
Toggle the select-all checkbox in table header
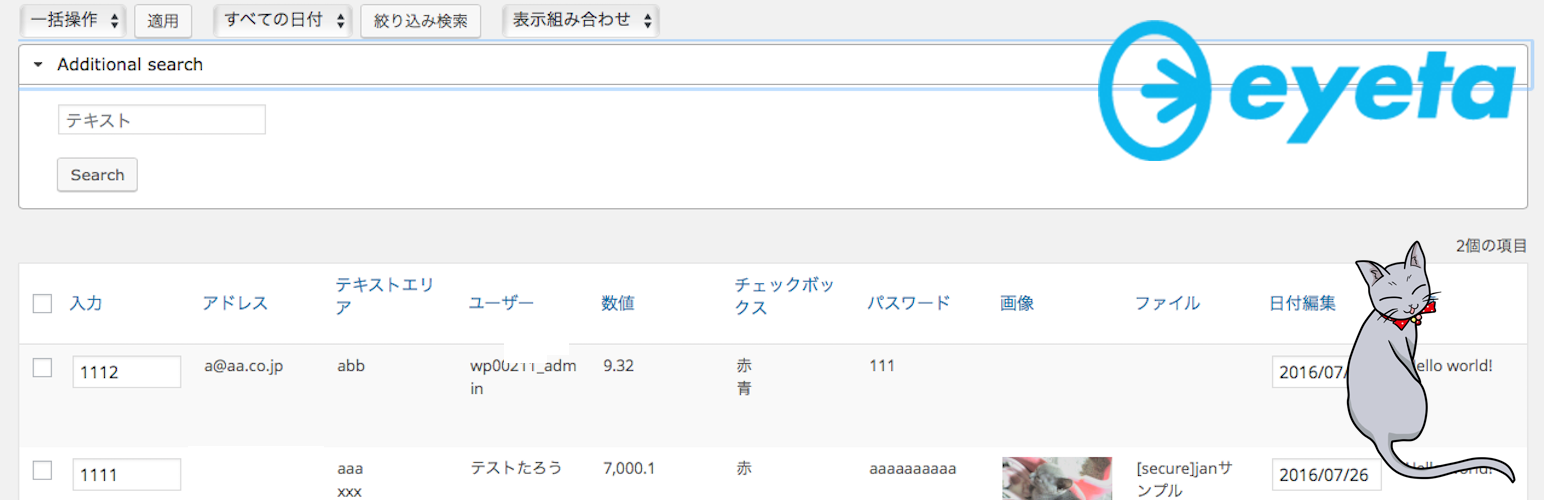42,304
